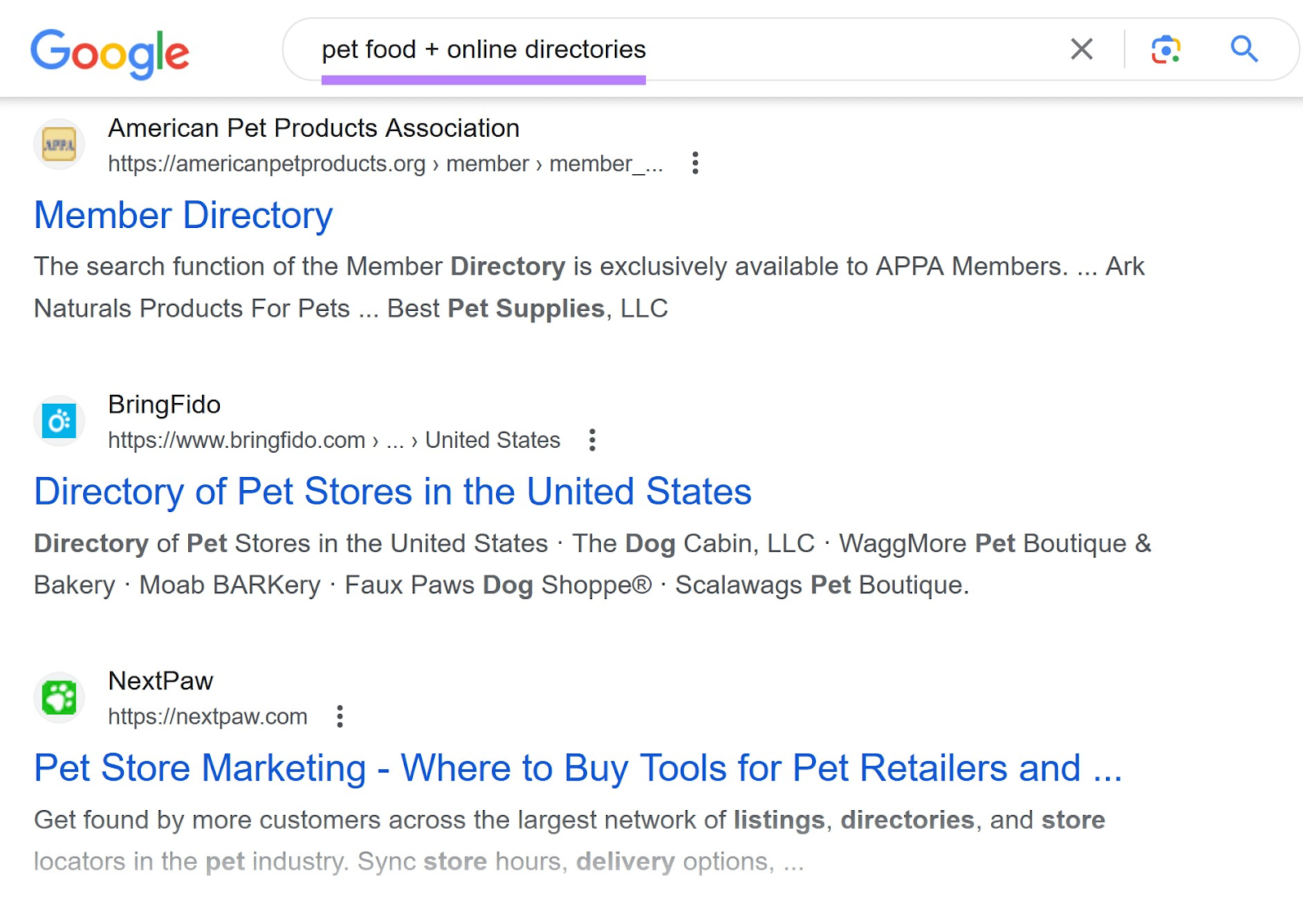The image size is (1303, 924).
Task: Open Google Lens image search
Action: coord(1165,50)
